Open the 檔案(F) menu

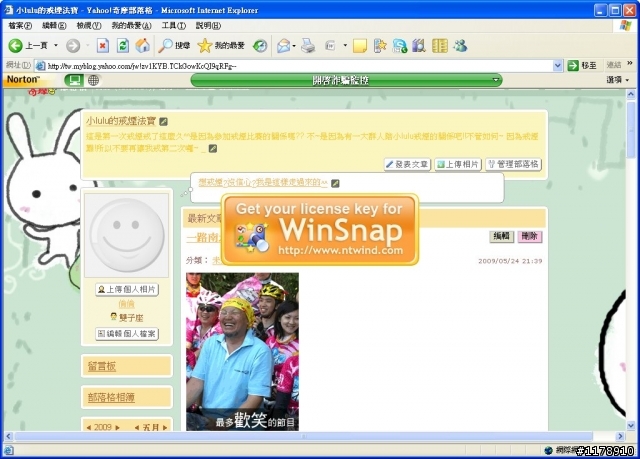tap(20, 26)
